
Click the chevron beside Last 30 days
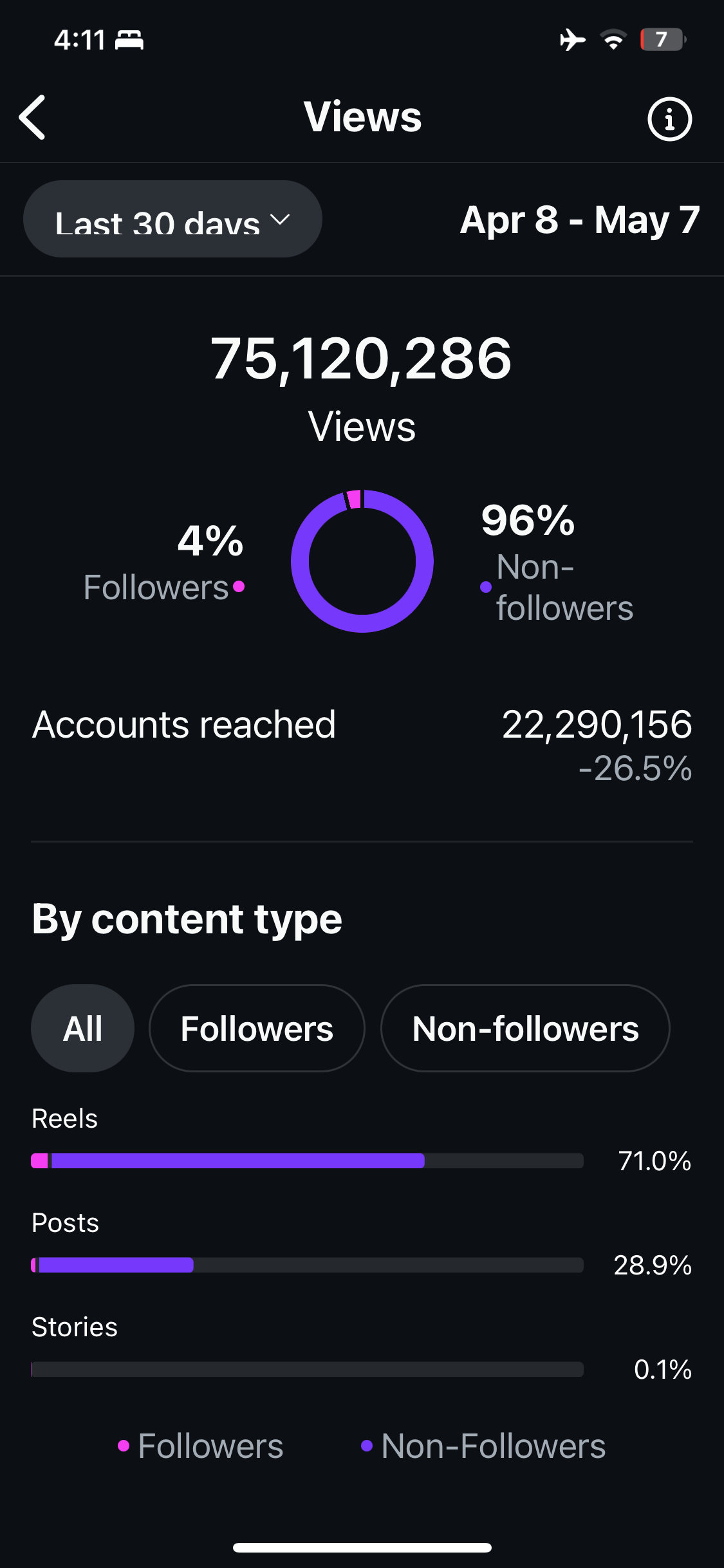click(x=280, y=219)
